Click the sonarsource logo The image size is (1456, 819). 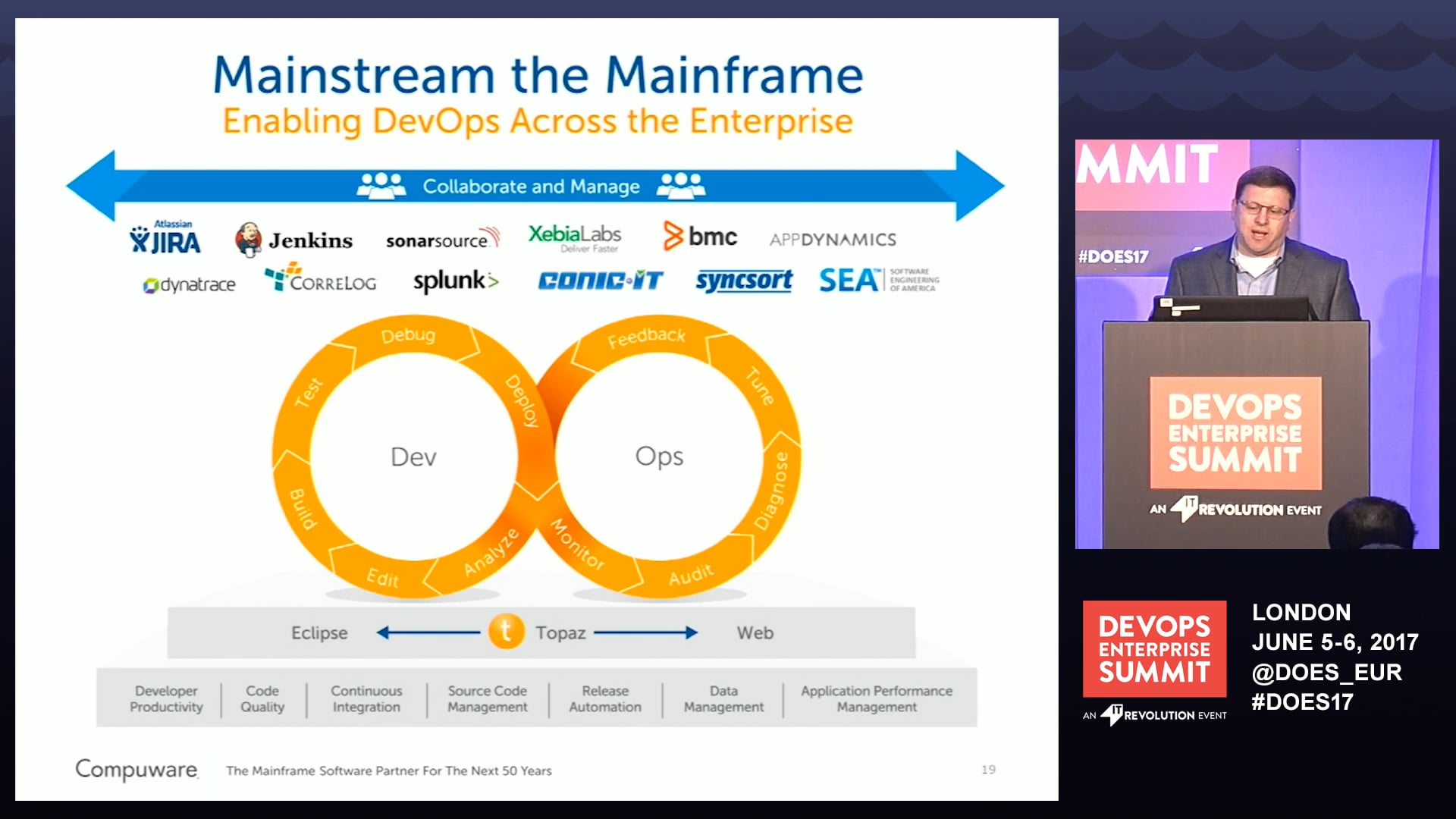point(443,239)
